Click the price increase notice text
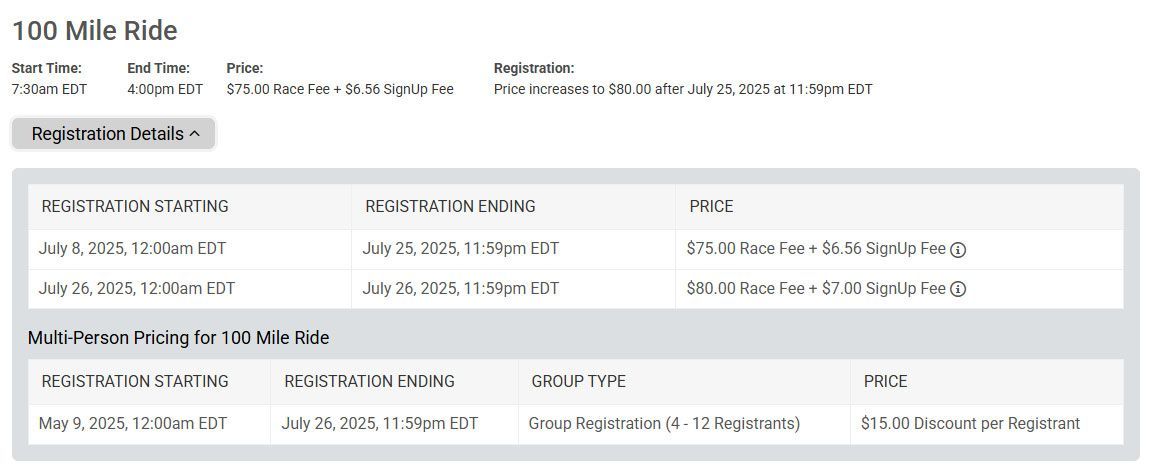Screen dimensions: 1151x475 tap(683, 90)
